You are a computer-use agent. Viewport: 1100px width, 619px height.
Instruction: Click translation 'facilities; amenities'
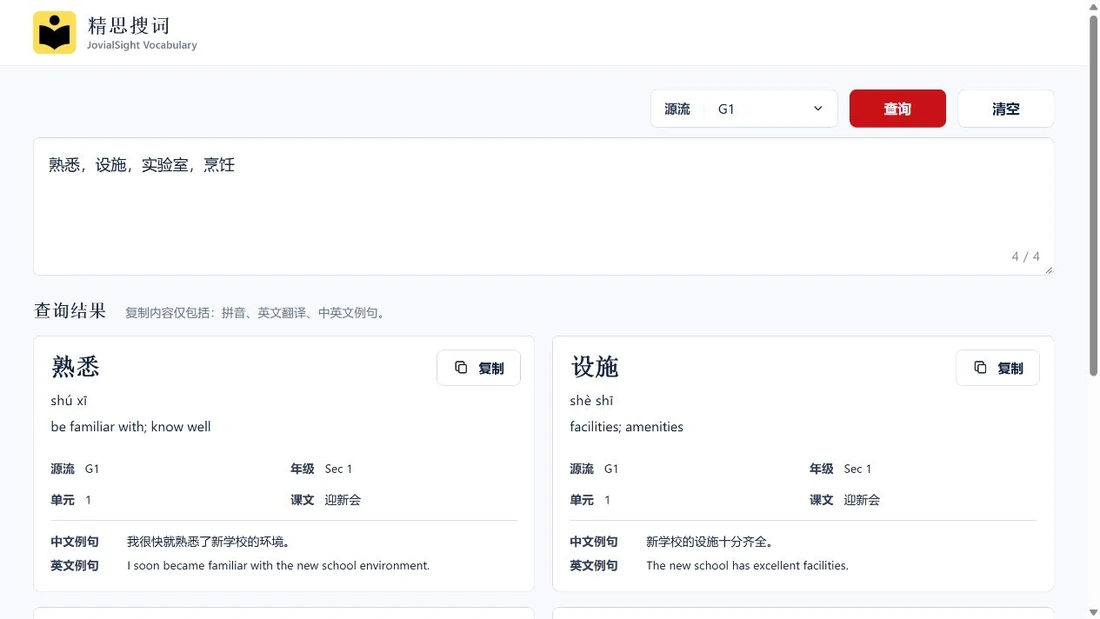626,427
